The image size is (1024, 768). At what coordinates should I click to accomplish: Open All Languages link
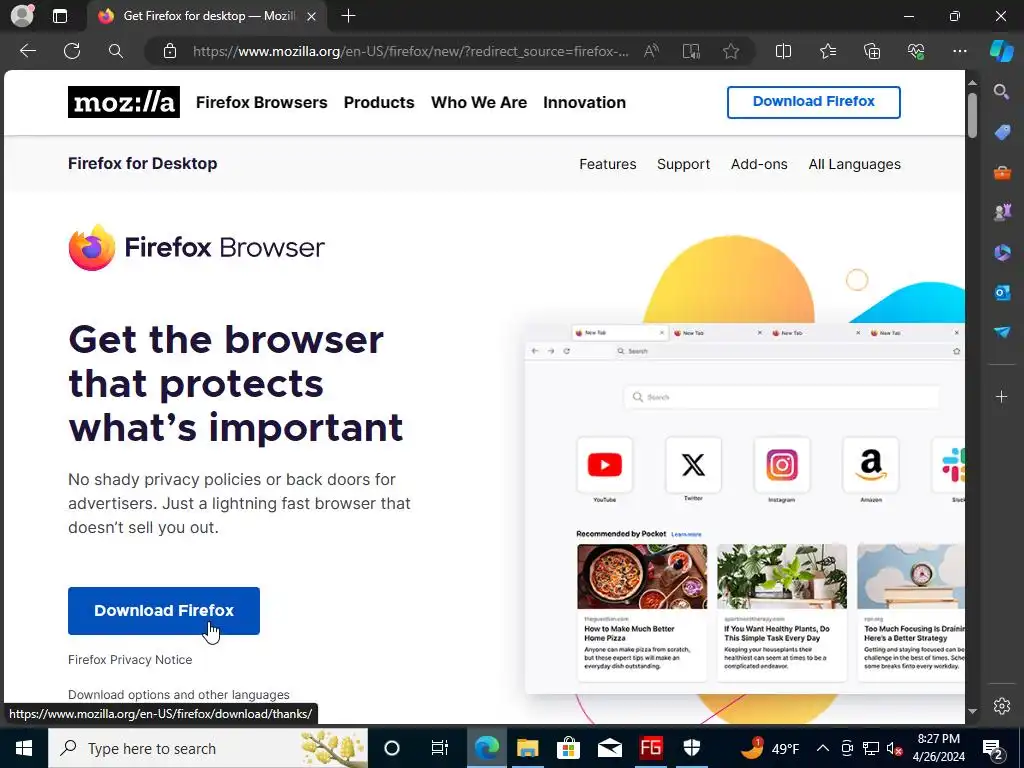coord(854,164)
